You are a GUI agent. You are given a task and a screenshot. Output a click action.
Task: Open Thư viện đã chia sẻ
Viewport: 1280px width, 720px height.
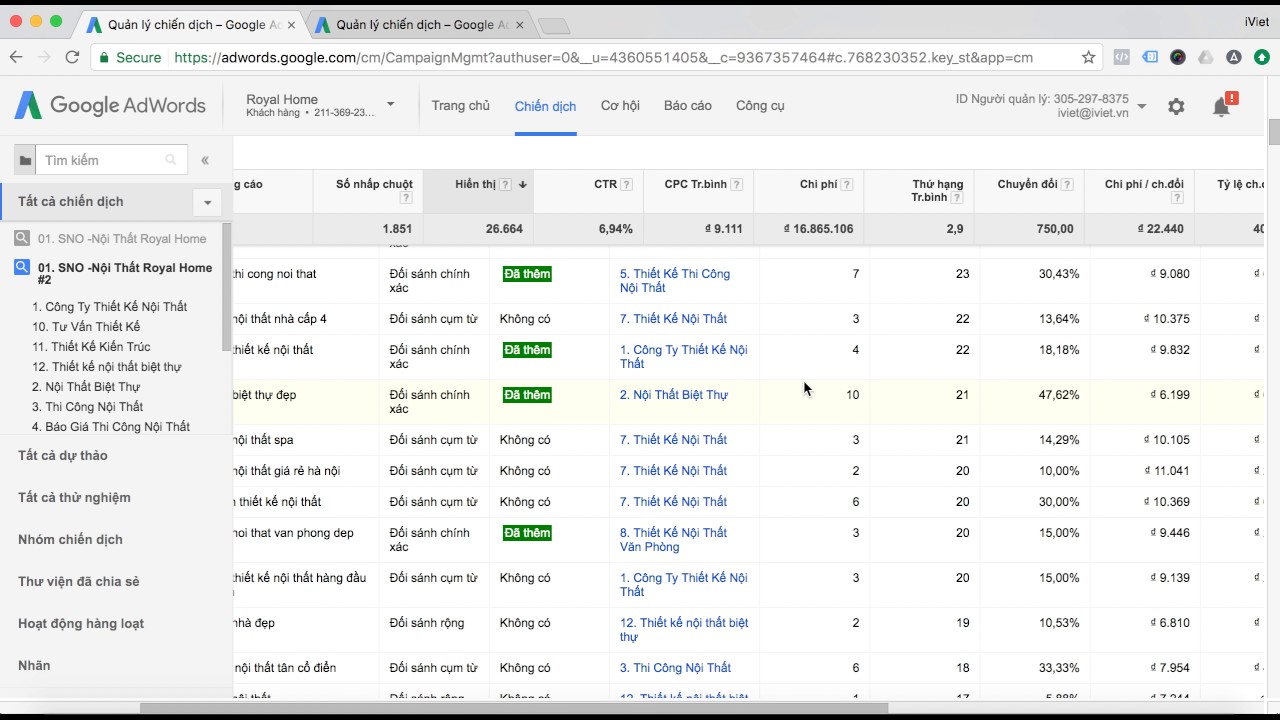79,581
